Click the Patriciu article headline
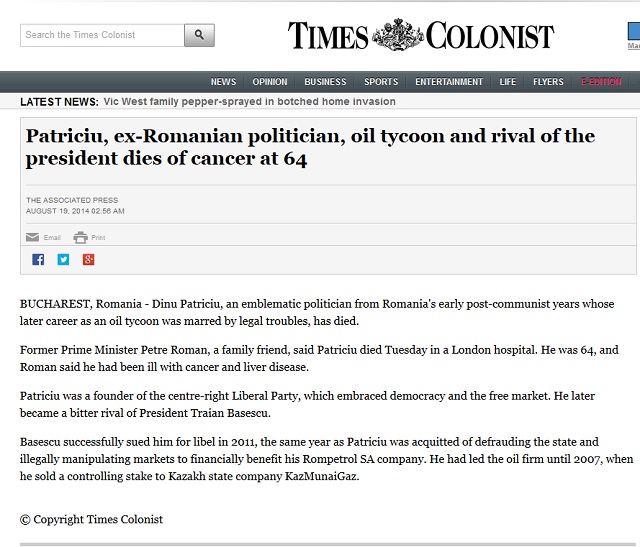Viewport: 640px width, 547px height. coord(310,147)
